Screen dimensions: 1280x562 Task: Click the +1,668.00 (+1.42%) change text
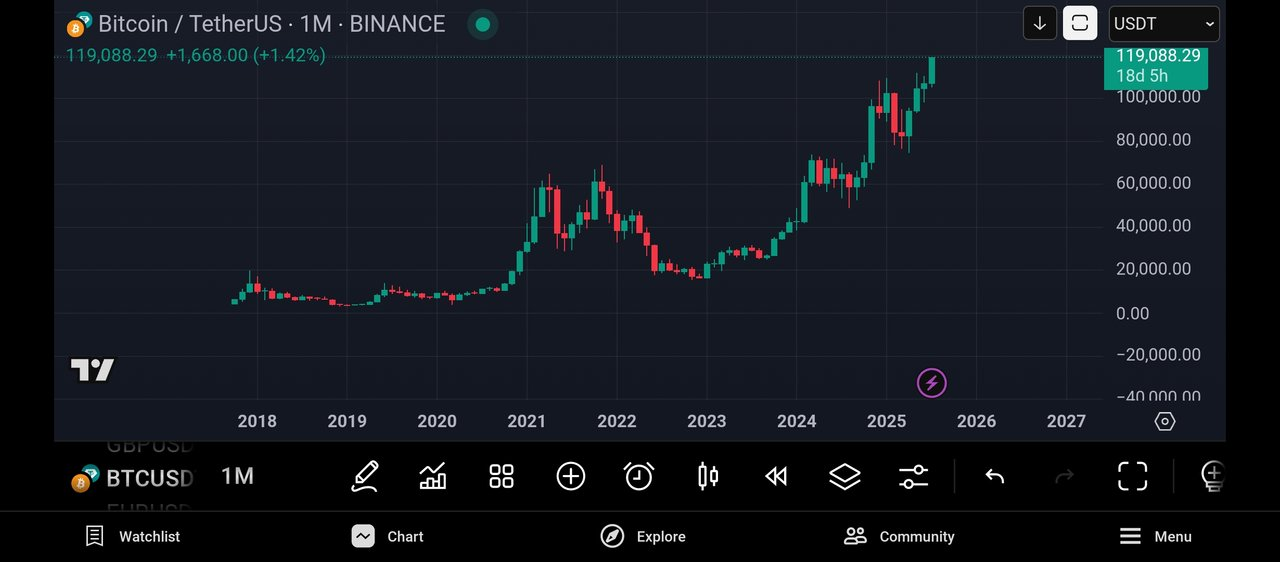(x=245, y=55)
